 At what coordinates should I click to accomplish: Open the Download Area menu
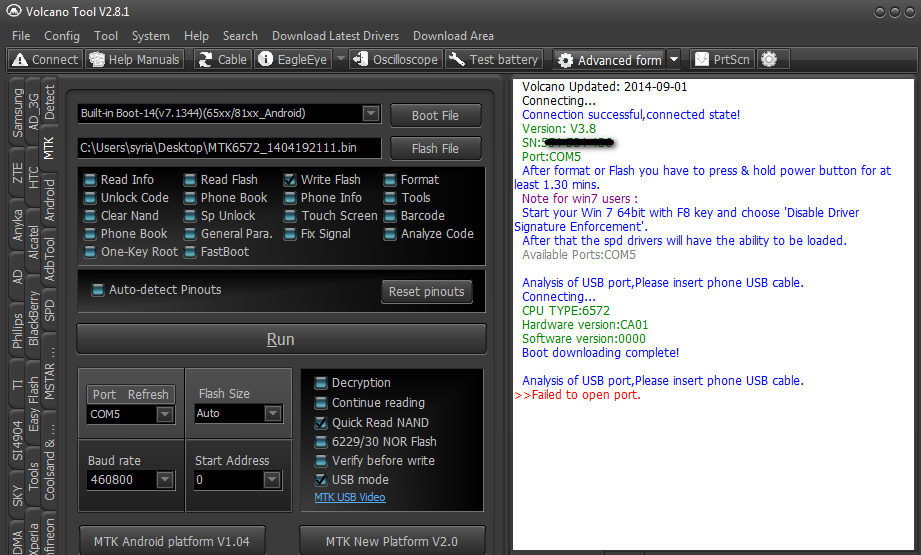[x=453, y=36]
